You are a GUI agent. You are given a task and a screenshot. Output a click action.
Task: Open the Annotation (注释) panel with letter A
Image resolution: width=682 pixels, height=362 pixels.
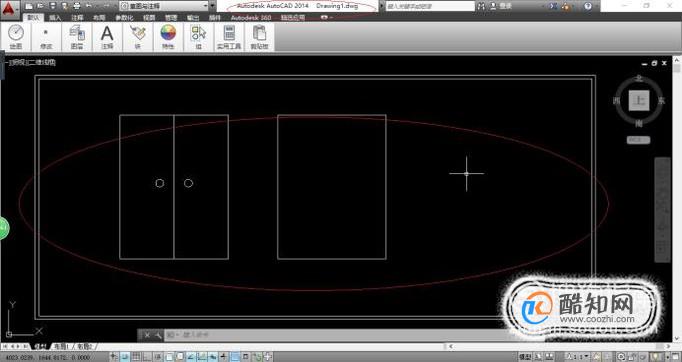click(107, 37)
